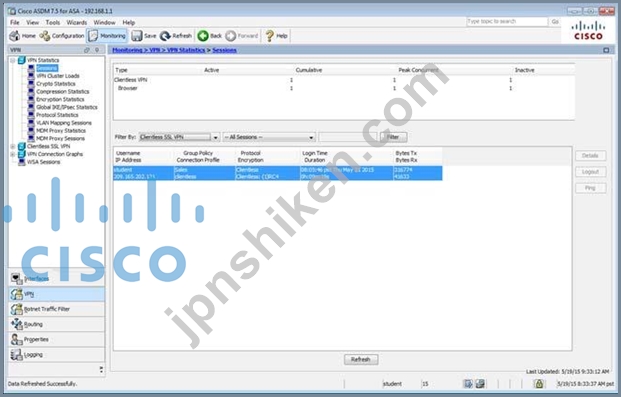The image size is (621, 397).
Task: Open Crypto Statistics tree item
Action: (55, 84)
